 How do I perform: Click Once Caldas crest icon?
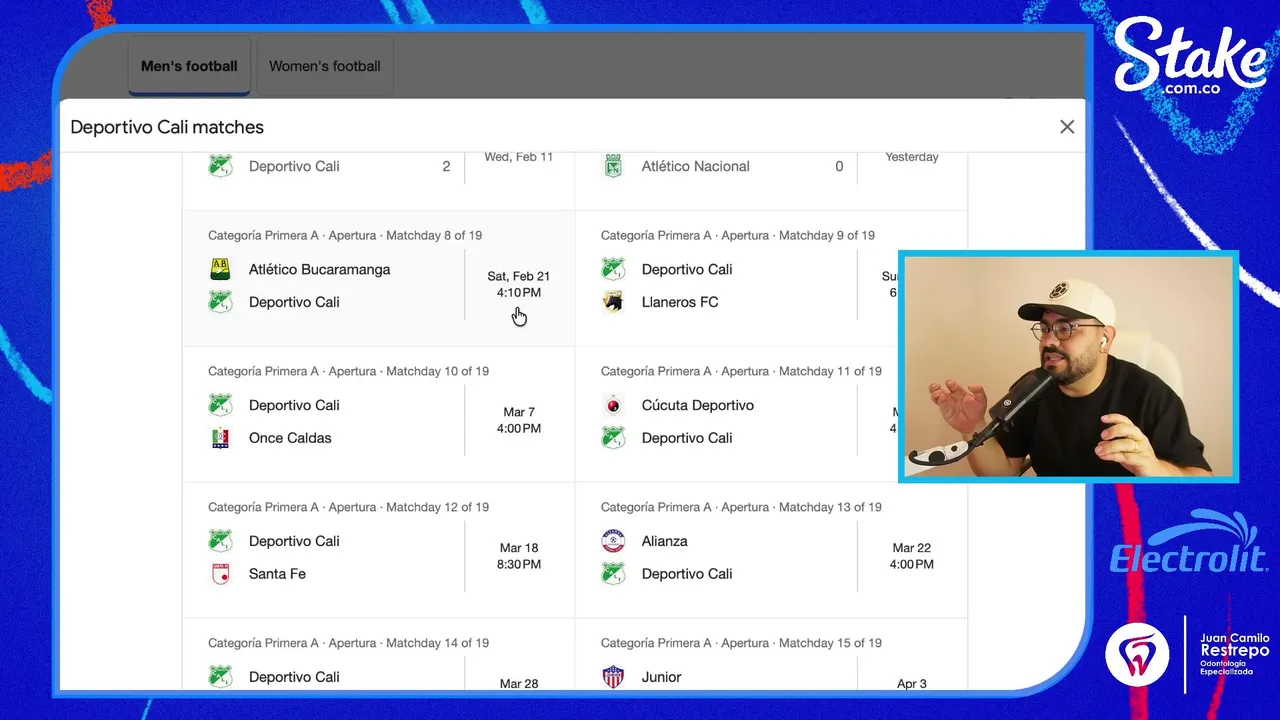click(220, 438)
